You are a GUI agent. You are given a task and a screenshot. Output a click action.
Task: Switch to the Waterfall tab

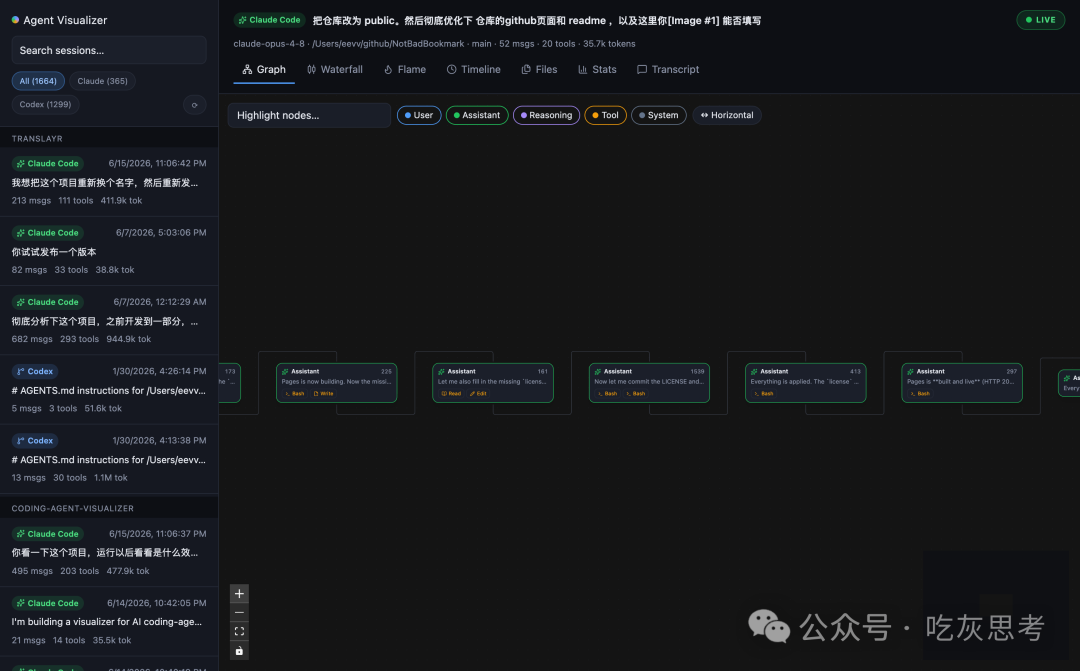point(335,70)
